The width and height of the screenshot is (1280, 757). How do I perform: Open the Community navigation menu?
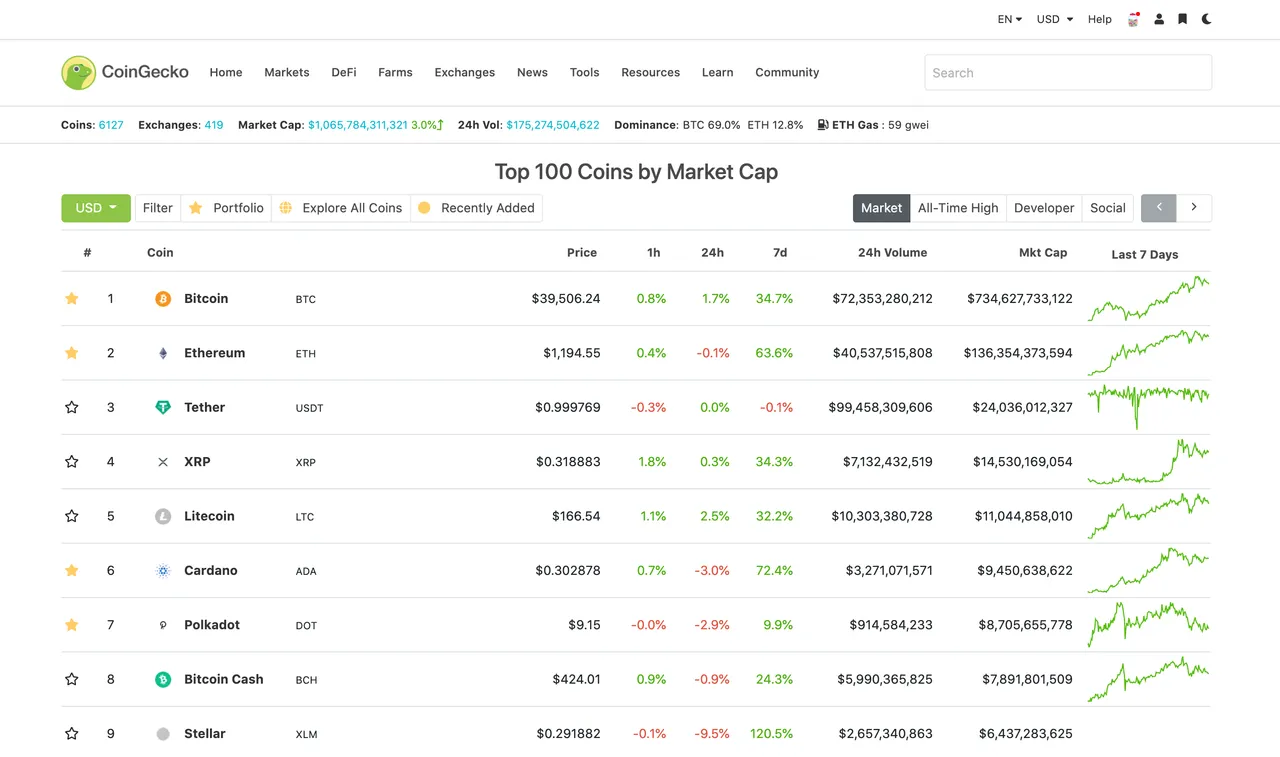787,72
